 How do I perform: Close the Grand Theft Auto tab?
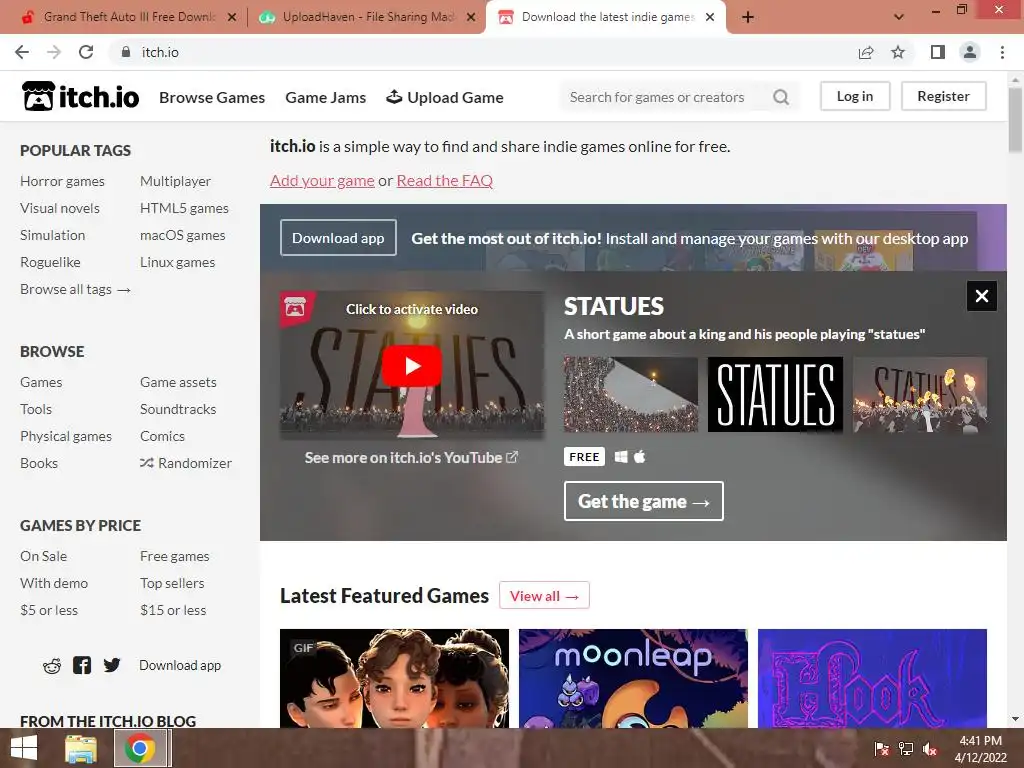[x=232, y=18]
